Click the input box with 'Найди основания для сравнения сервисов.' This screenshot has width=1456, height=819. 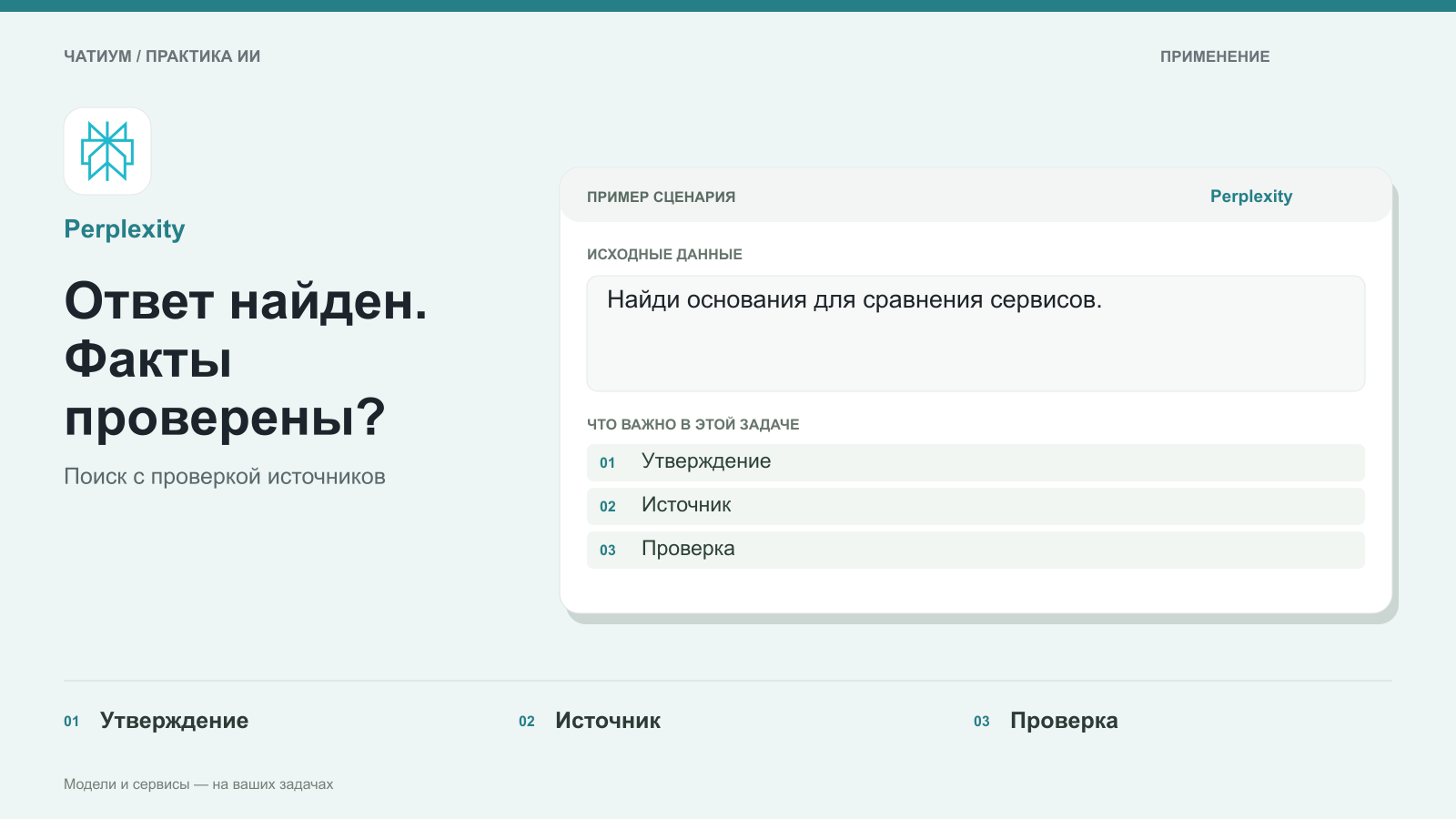[x=976, y=334]
